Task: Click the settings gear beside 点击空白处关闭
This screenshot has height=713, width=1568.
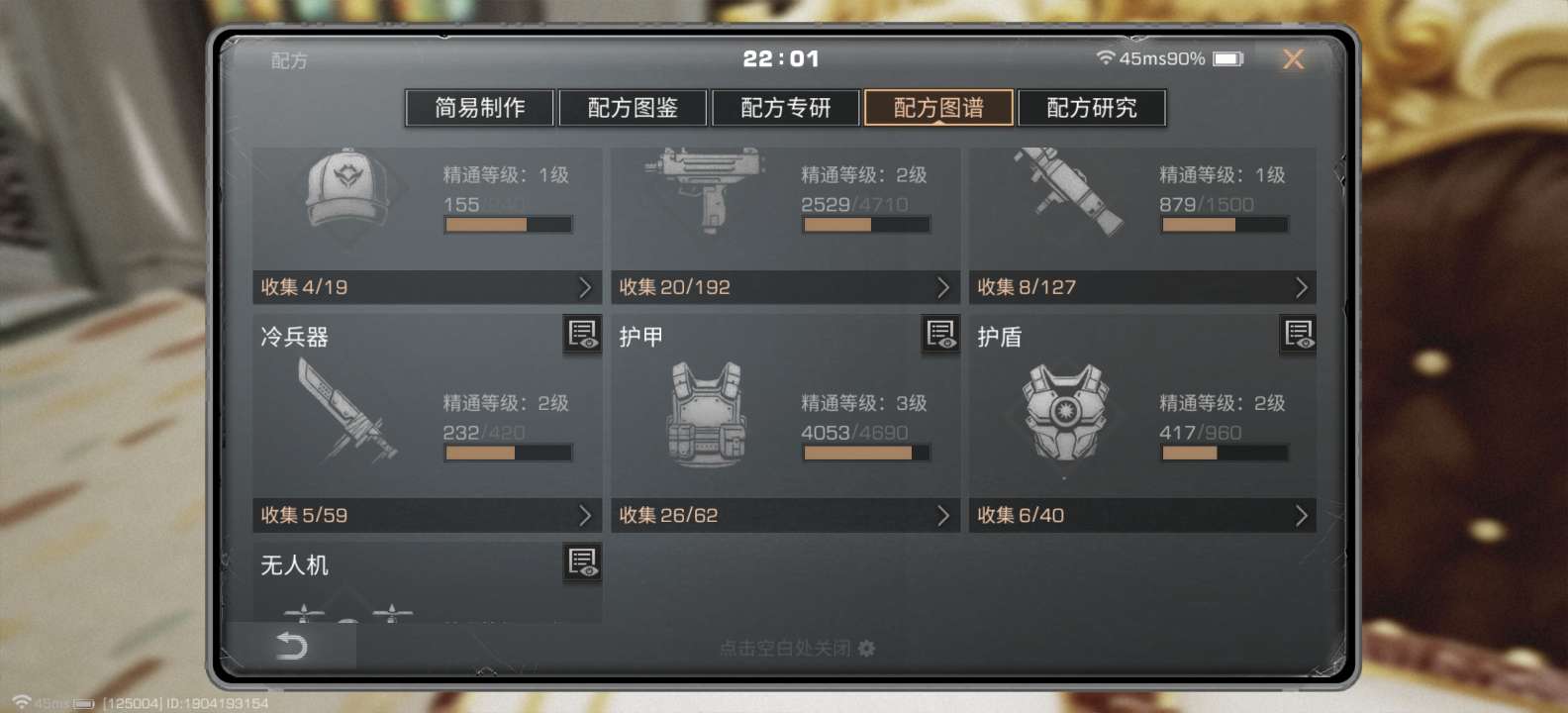Action: point(867,648)
